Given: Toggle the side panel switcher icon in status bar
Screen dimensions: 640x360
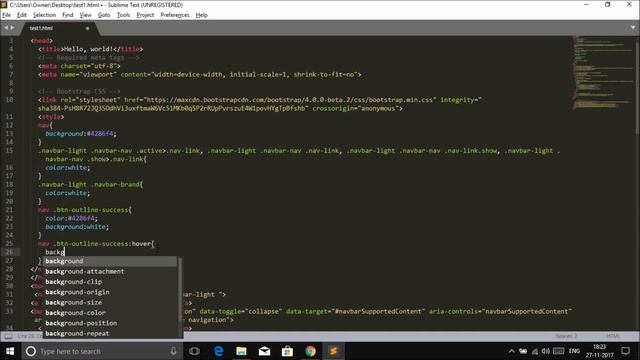Looking at the screenshot, I should point(8,336).
